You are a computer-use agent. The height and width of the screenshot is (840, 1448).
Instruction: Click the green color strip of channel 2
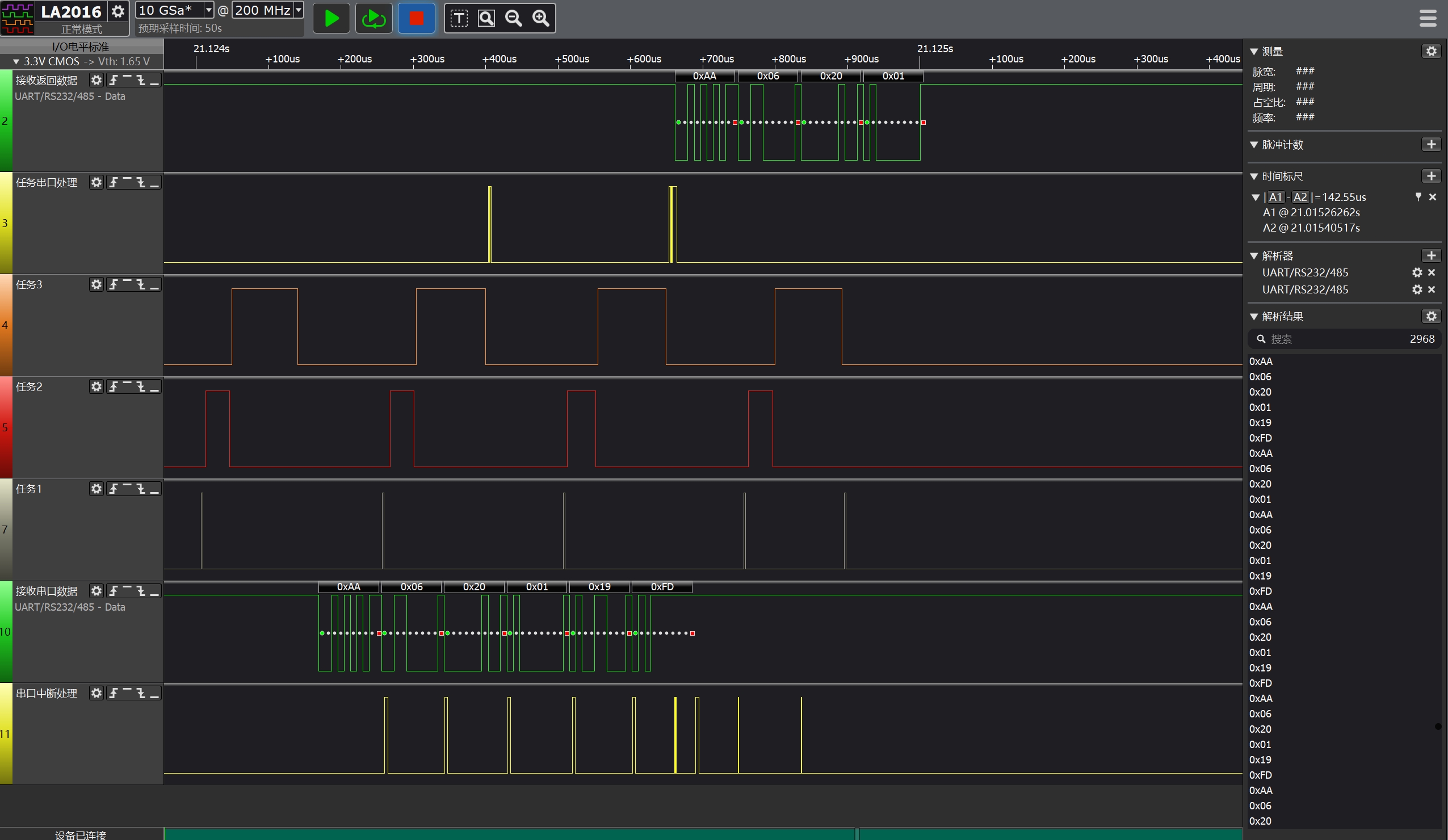6,121
